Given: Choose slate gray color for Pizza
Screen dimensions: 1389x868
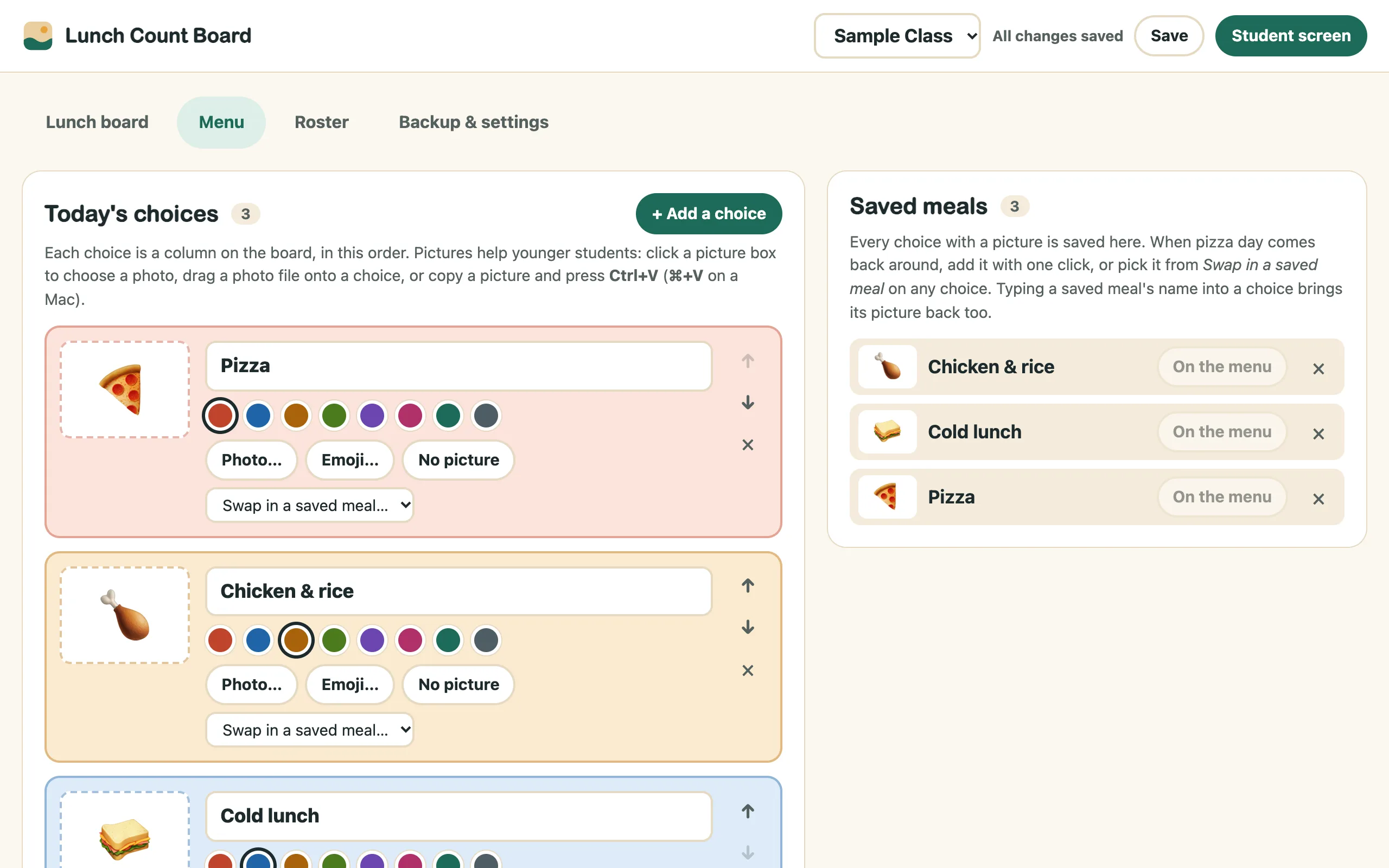Looking at the screenshot, I should coord(486,415).
